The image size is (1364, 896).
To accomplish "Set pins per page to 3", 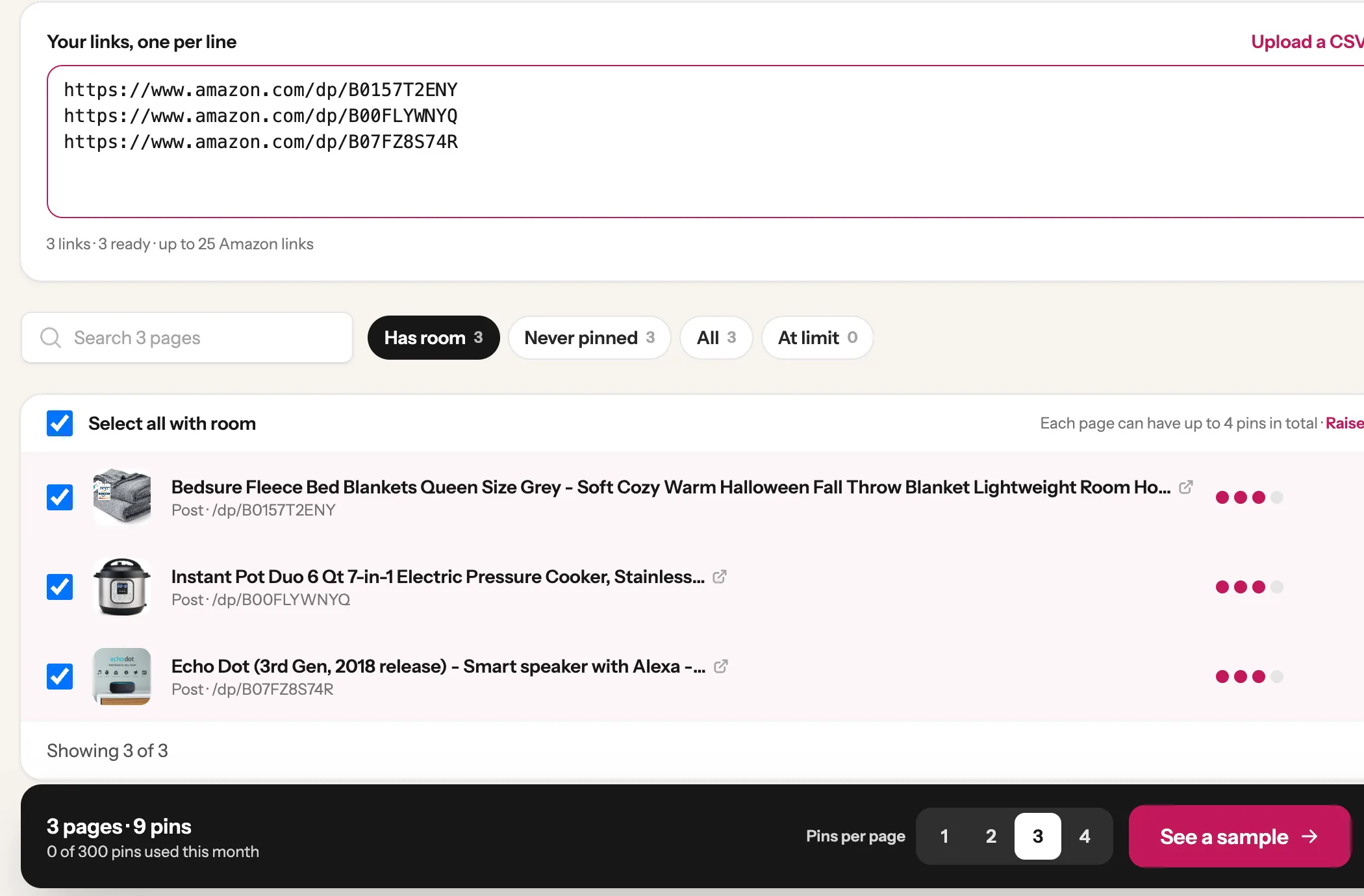I will tap(1038, 836).
